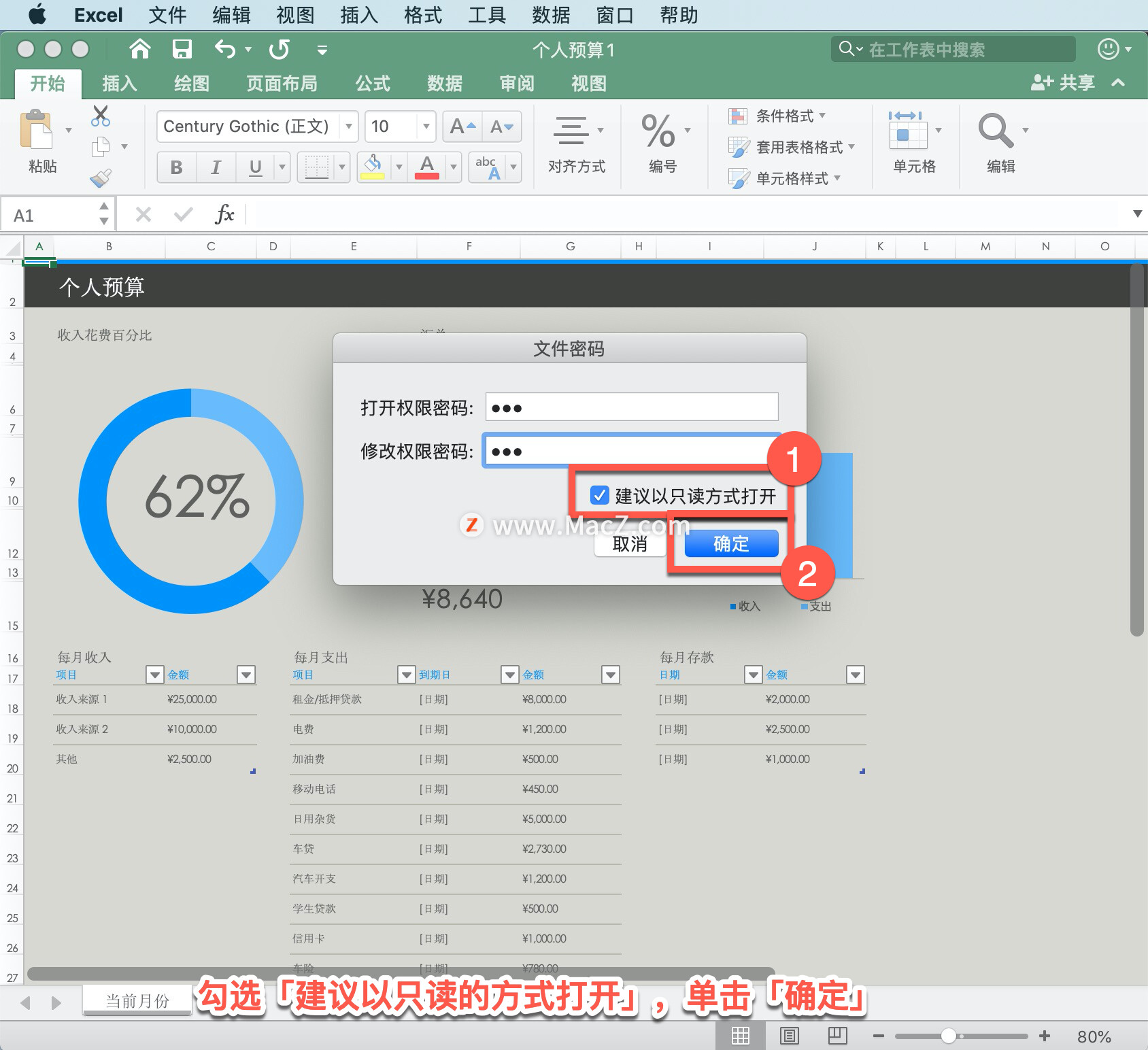This screenshot has width=1148, height=1050.
Task: Zoom in with plus button
Action: [1045, 1036]
